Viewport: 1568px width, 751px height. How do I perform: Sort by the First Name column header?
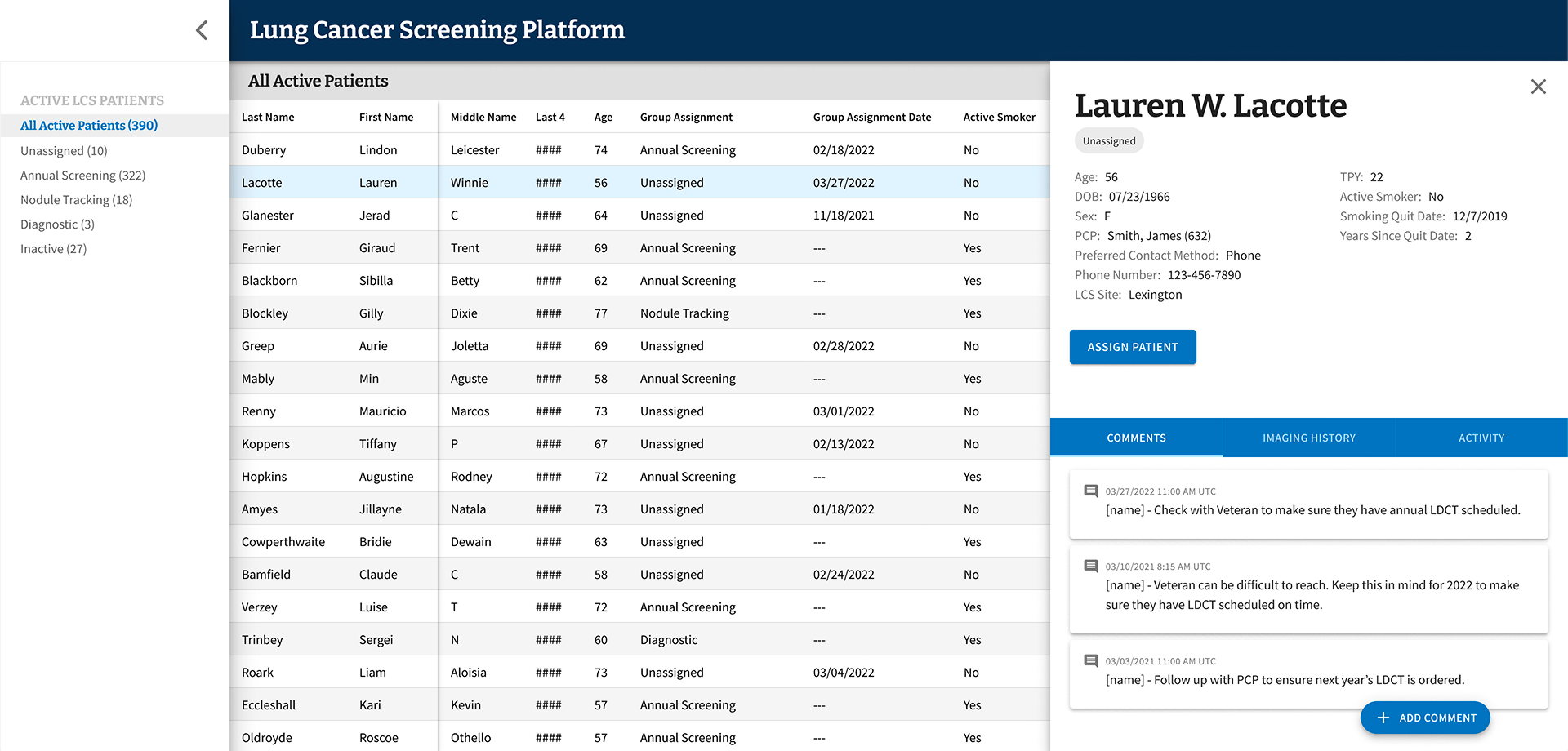(x=386, y=117)
